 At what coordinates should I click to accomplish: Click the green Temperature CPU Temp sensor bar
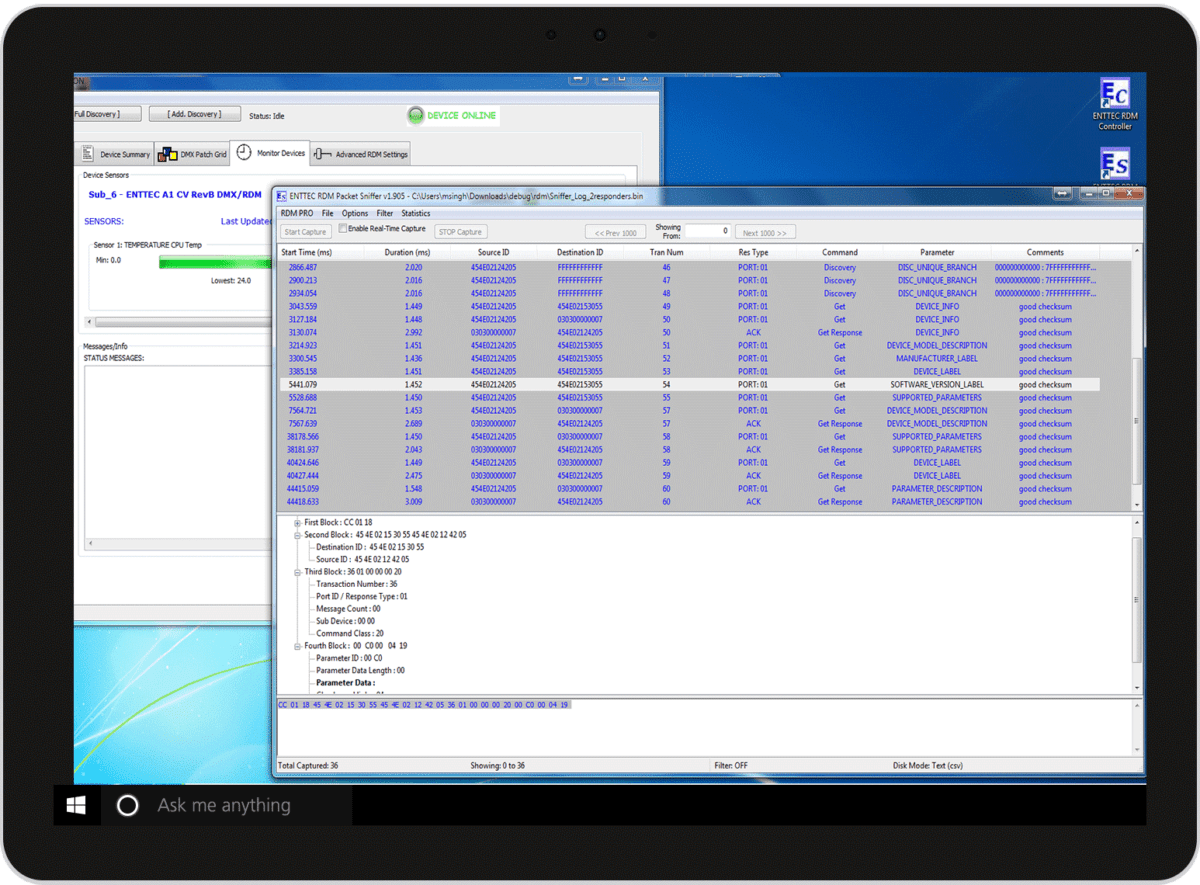[x=213, y=261]
